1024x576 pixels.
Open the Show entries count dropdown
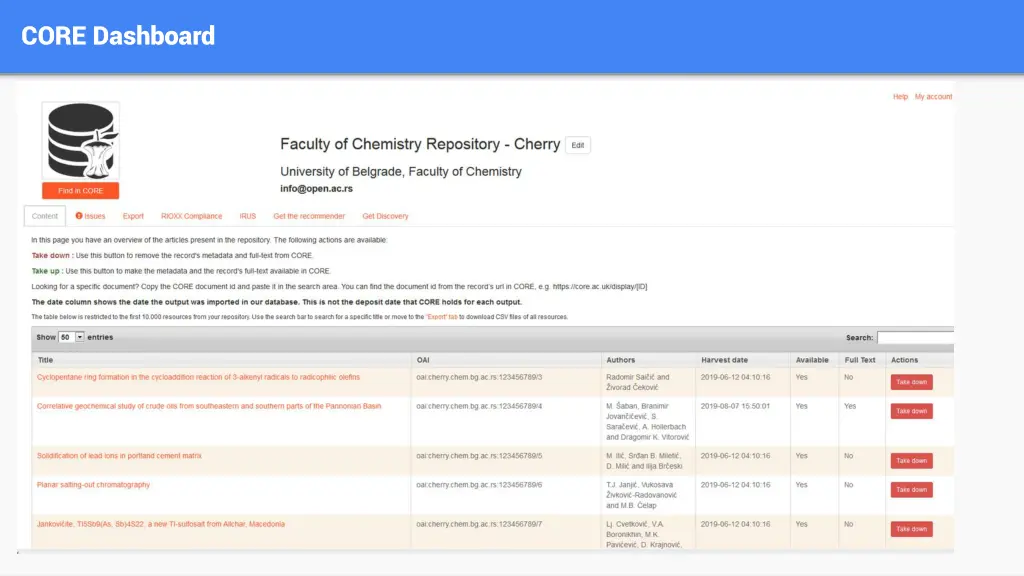72,337
